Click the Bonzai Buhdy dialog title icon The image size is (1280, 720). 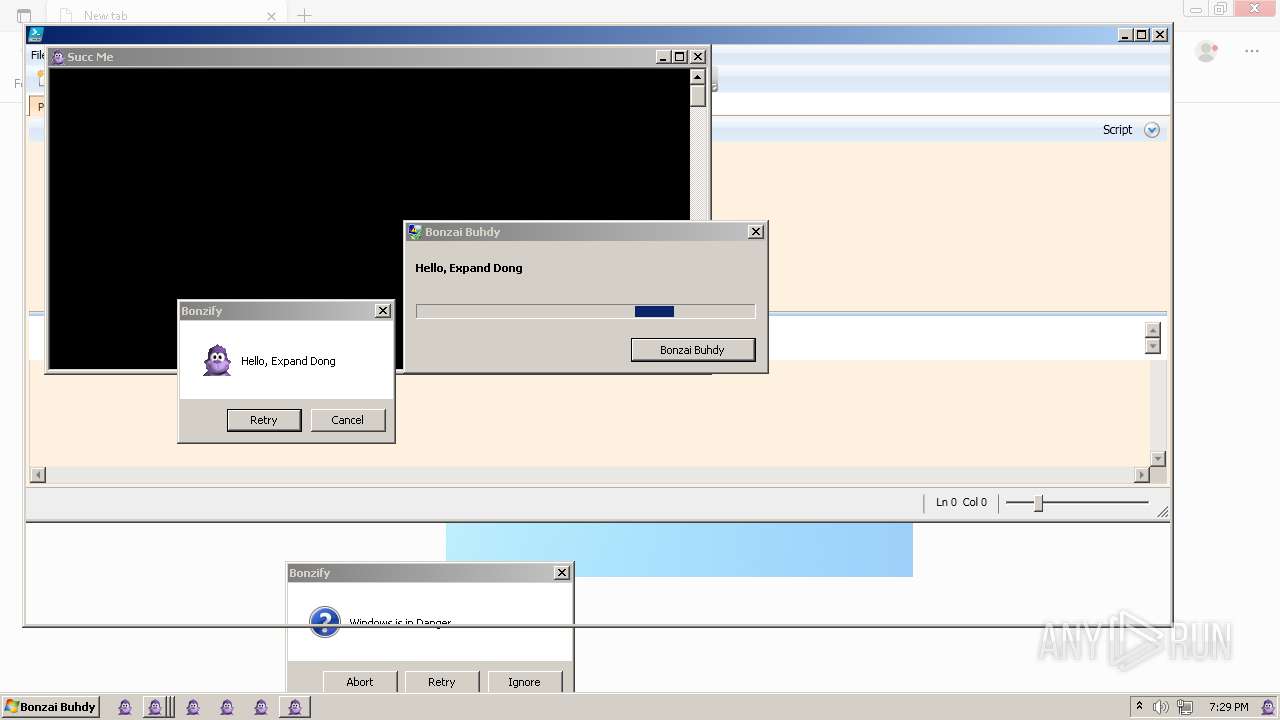[x=415, y=232]
